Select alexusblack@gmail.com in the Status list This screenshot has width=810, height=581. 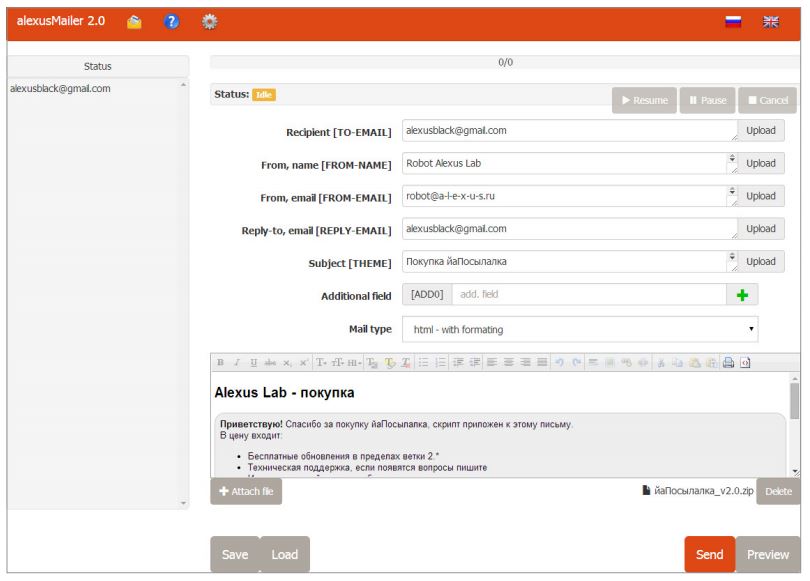click(60, 88)
